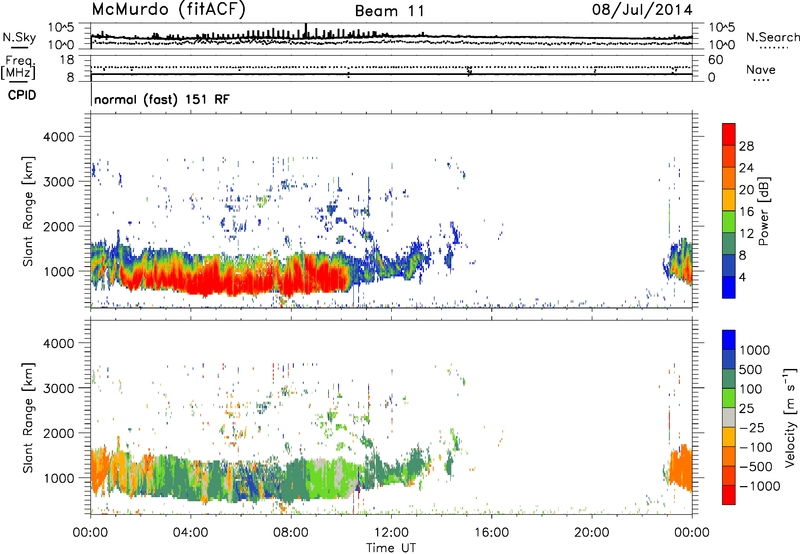Click the red bottom swatch of Velocity colorbar
Image resolution: width=800 pixels, height=554 pixels.
[729, 495]
